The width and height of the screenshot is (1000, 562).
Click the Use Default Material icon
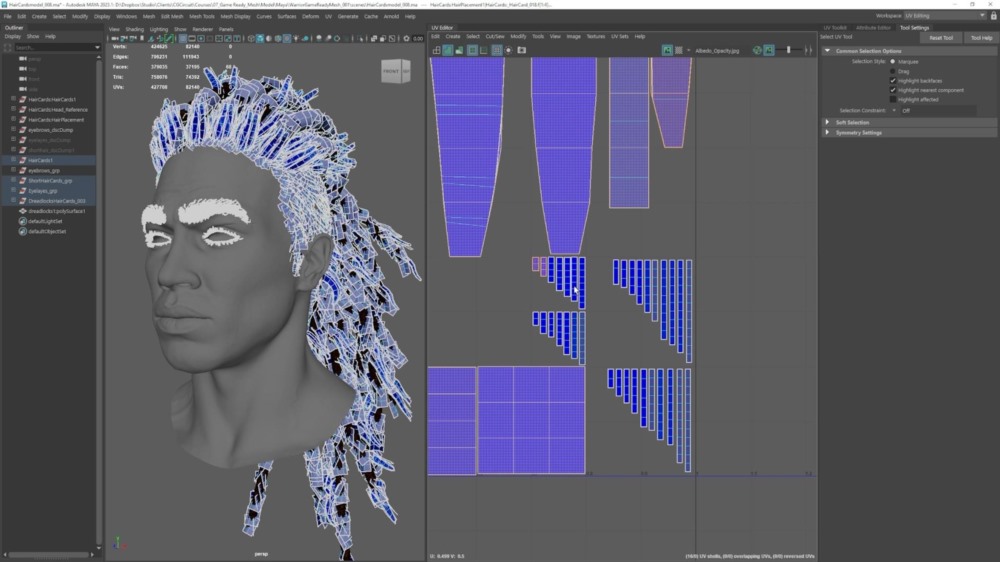coord(268,38)
